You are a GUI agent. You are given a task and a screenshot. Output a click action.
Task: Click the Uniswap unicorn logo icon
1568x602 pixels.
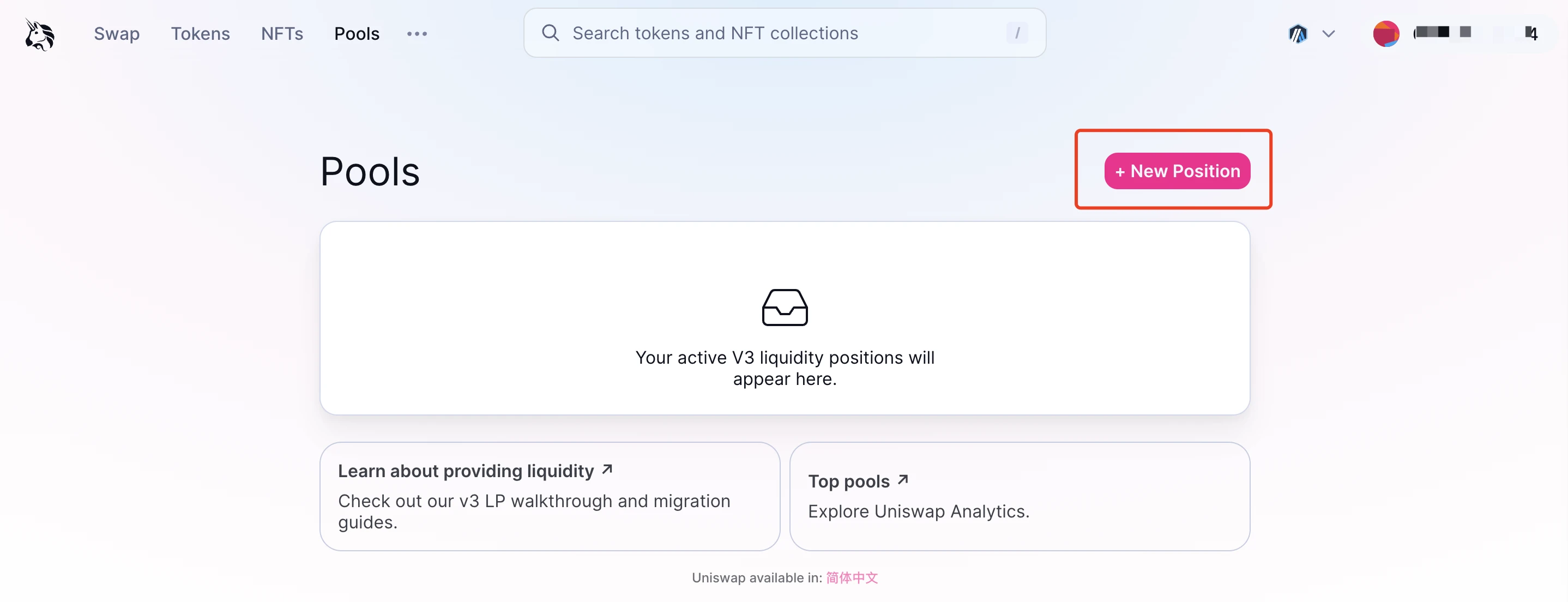pos(40,33)
